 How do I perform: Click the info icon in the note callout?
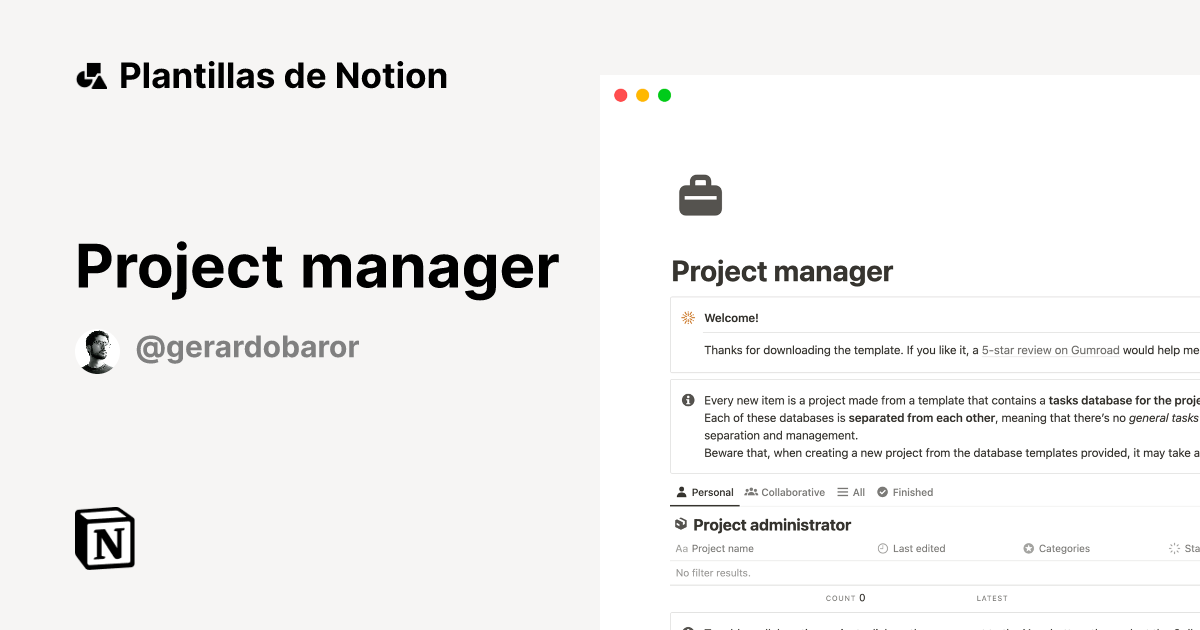687,399
